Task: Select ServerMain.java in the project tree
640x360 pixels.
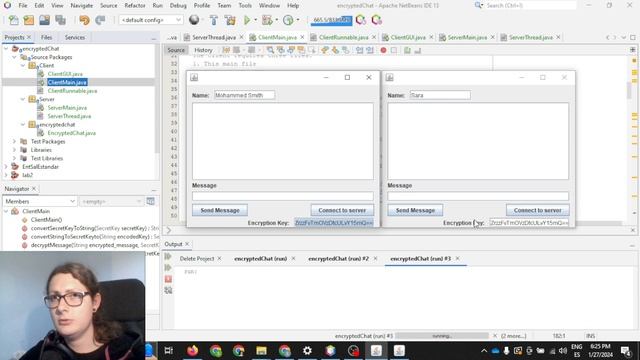Action: point(67,108)
